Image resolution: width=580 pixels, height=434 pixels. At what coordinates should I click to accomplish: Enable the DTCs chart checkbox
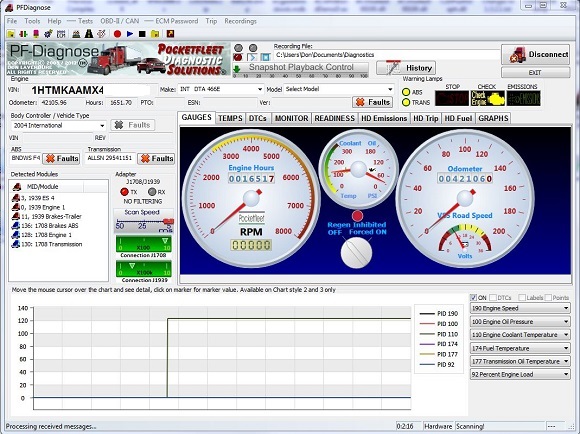point(493,297)
